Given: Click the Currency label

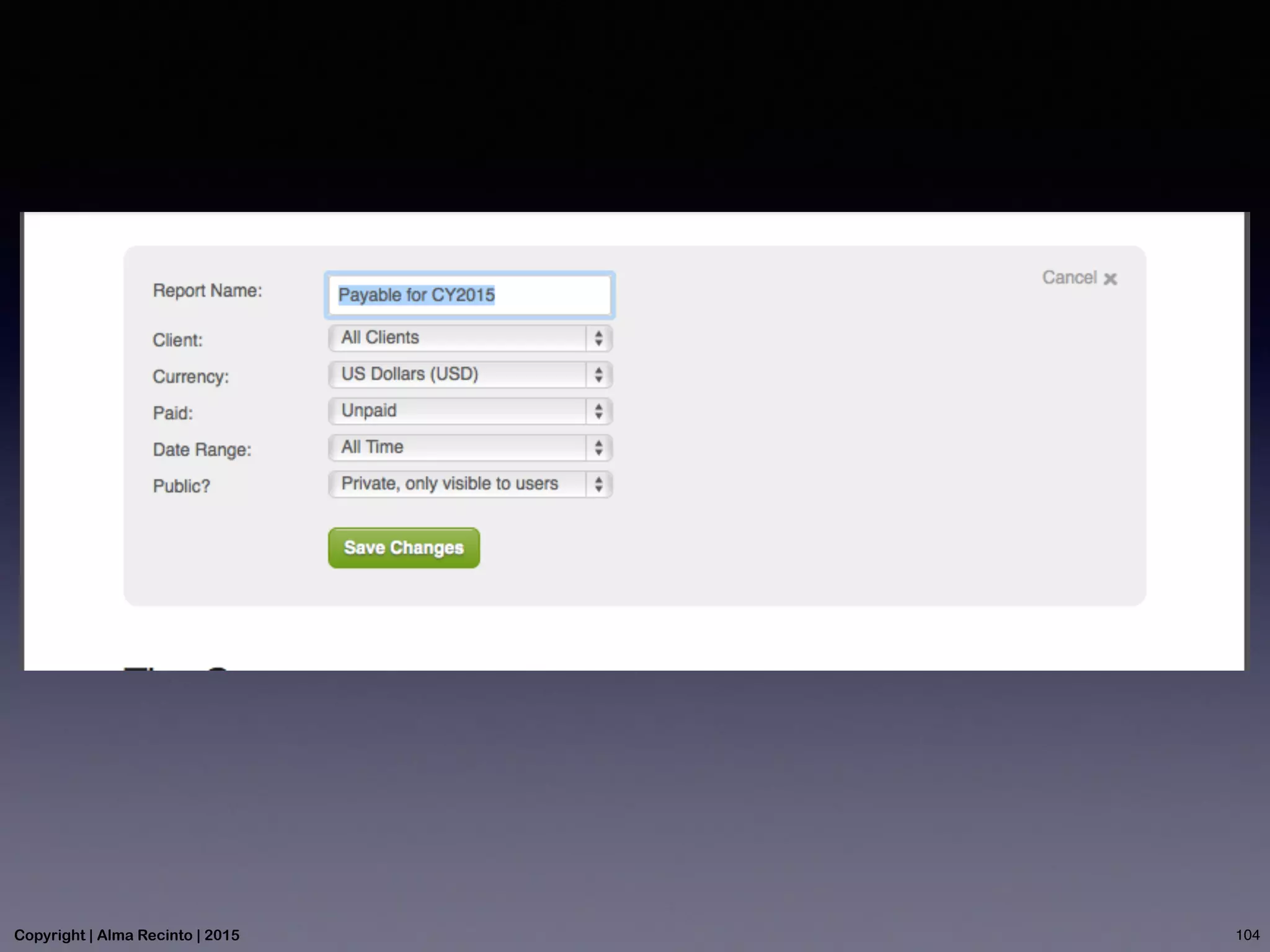Looking at the screenshot, I should (190, 377).
